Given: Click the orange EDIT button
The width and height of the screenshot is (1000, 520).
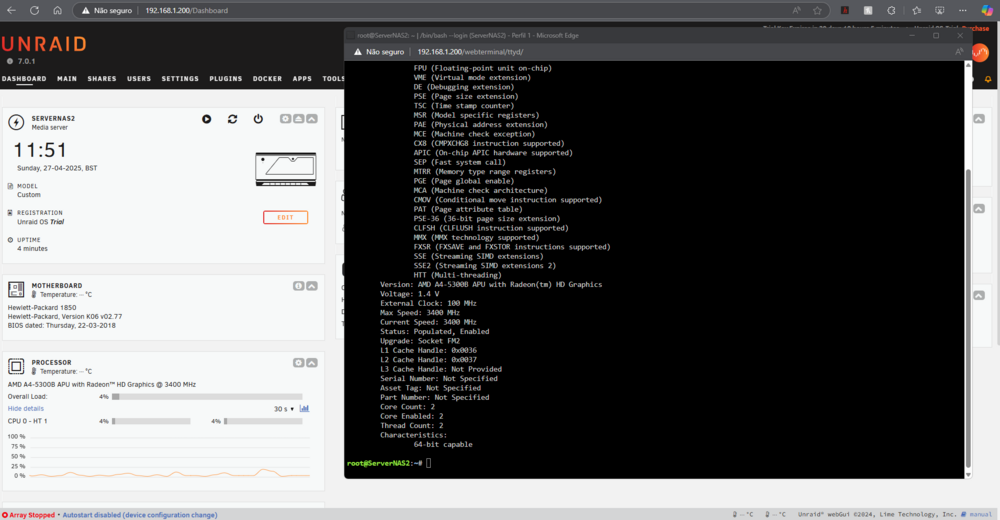Looking at the screenshot, I should click(286, 218).
